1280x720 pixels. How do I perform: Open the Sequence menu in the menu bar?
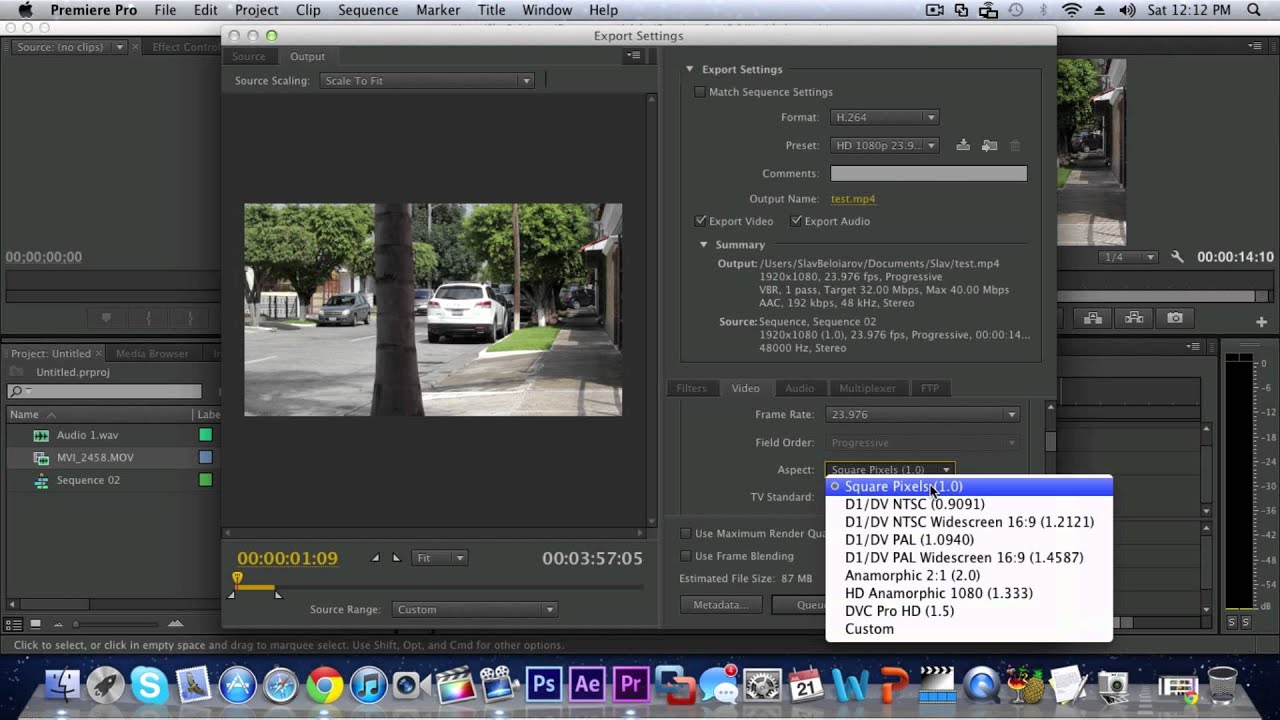pyautogui.click(x=368, y=10)
